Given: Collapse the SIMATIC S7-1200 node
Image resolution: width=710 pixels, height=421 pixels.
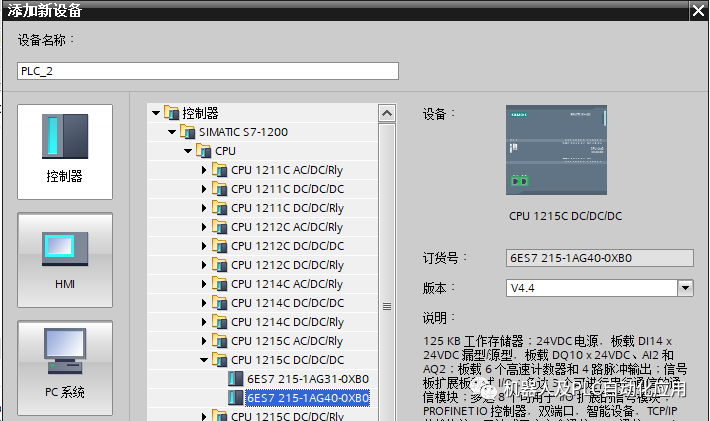Looking at the screenshot, I should point(172,132).
